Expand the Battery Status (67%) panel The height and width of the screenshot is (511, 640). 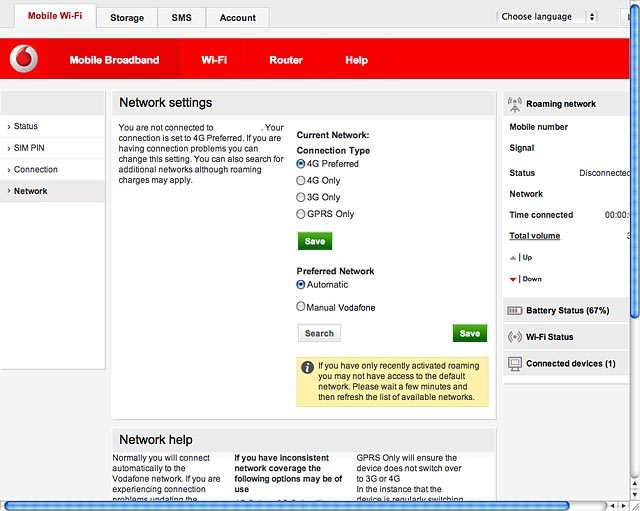[x=567, y=311]
